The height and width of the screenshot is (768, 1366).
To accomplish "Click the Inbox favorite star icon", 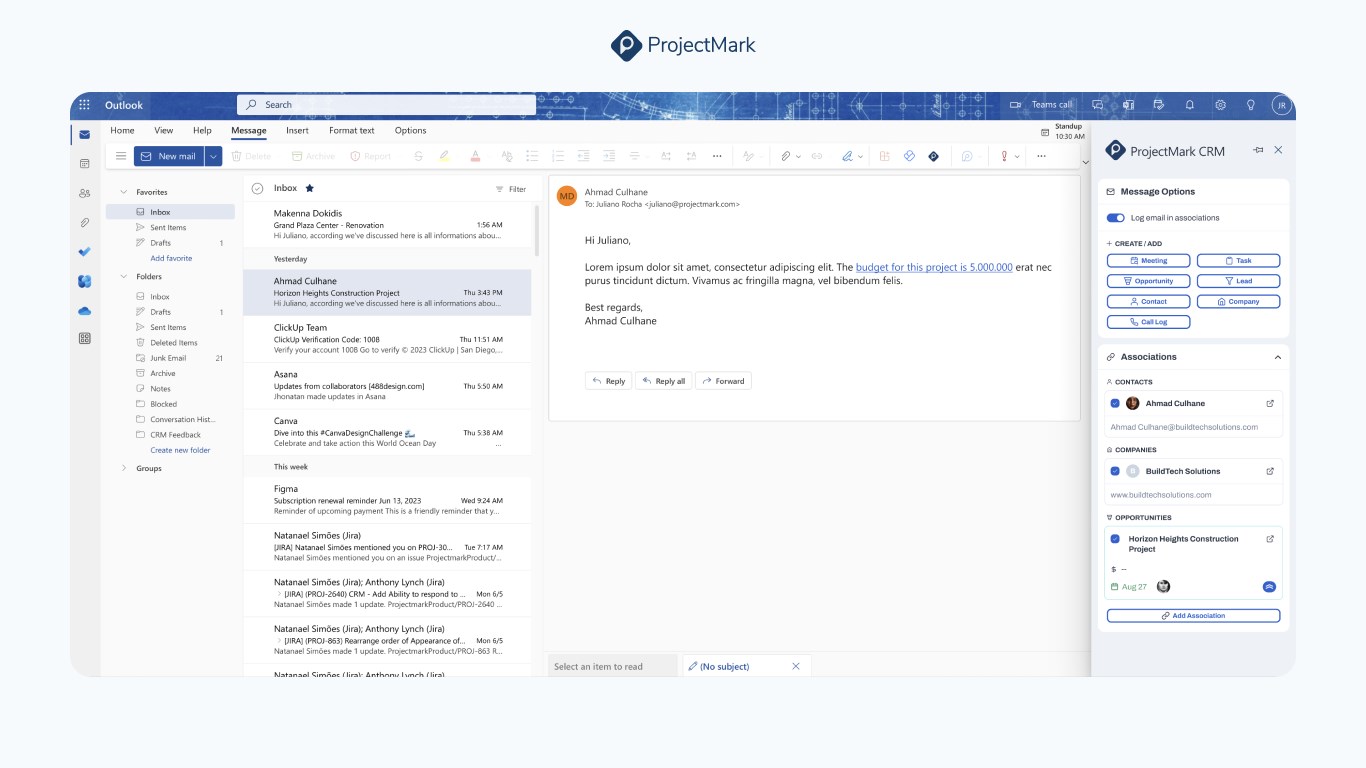I will coord(309,188).
